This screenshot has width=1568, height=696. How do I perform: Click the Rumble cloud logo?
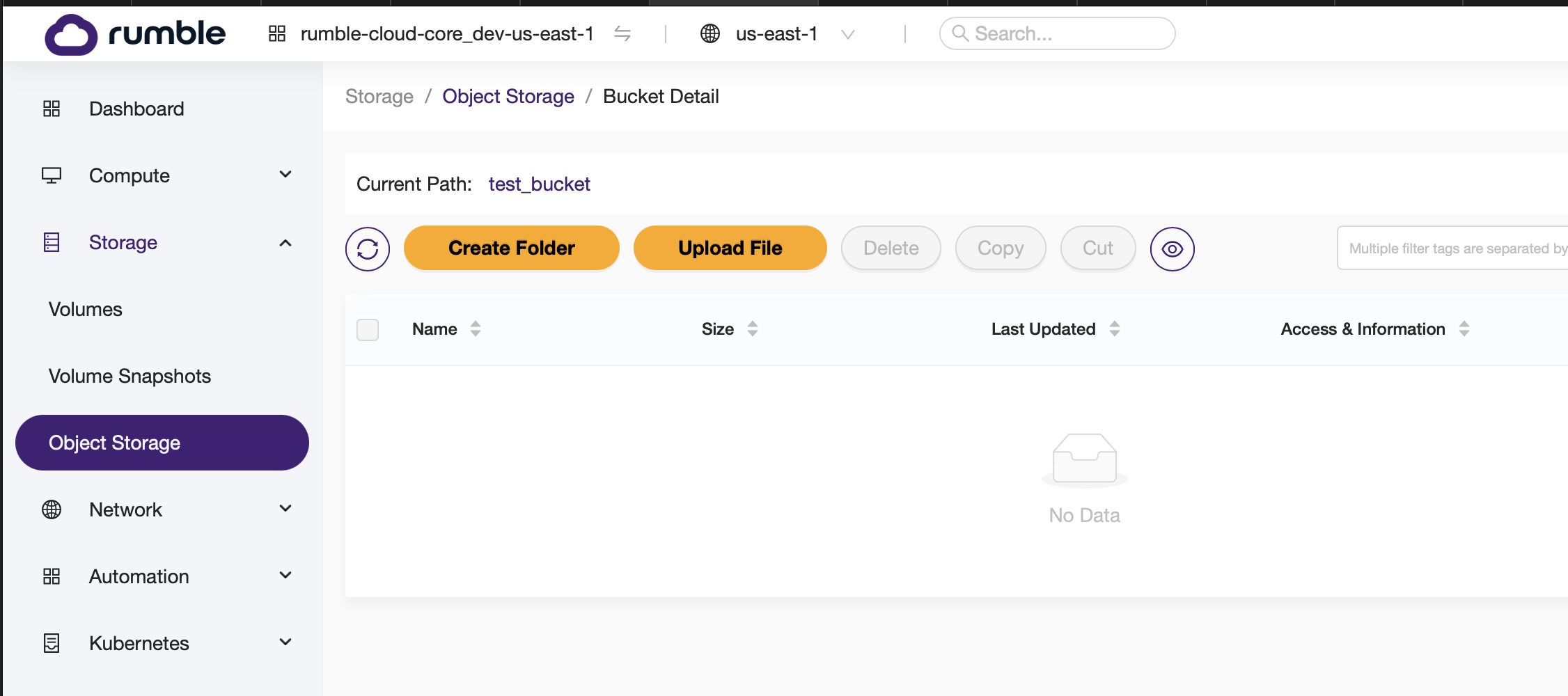[135, 34]
